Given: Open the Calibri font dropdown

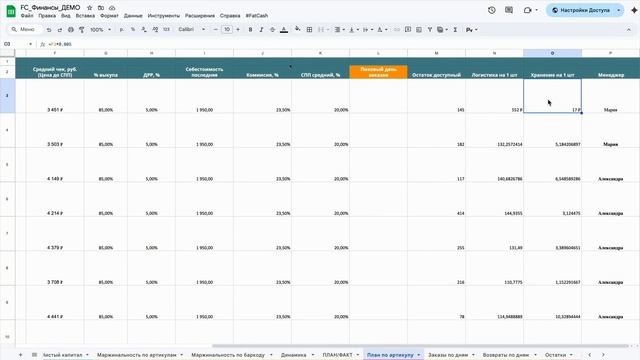Looking at the screenshot, I should click(x=192, y=30).
